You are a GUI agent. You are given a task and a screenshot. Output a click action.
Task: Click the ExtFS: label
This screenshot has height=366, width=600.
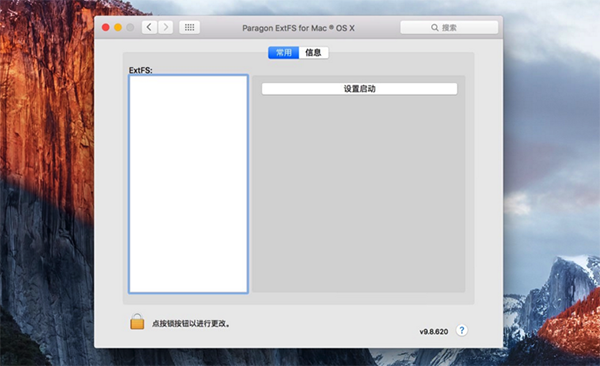coord(140,70)
